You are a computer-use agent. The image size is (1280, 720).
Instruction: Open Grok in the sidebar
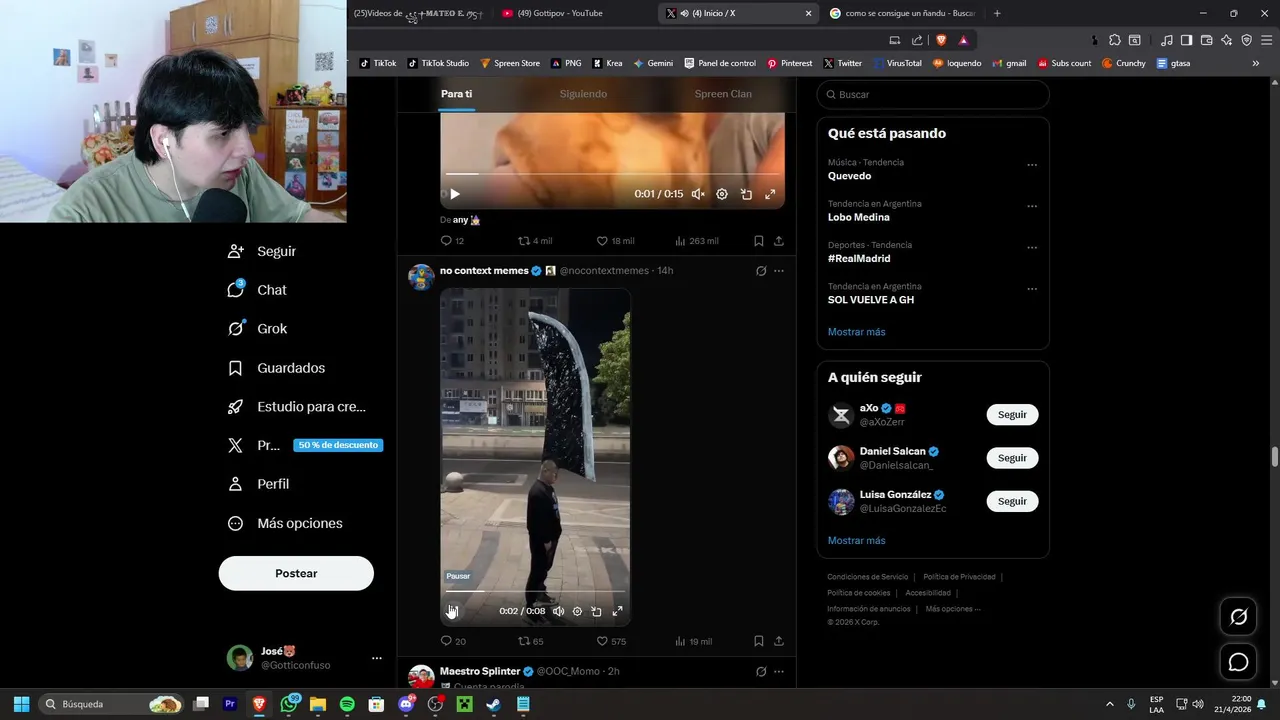click(258, 328)
